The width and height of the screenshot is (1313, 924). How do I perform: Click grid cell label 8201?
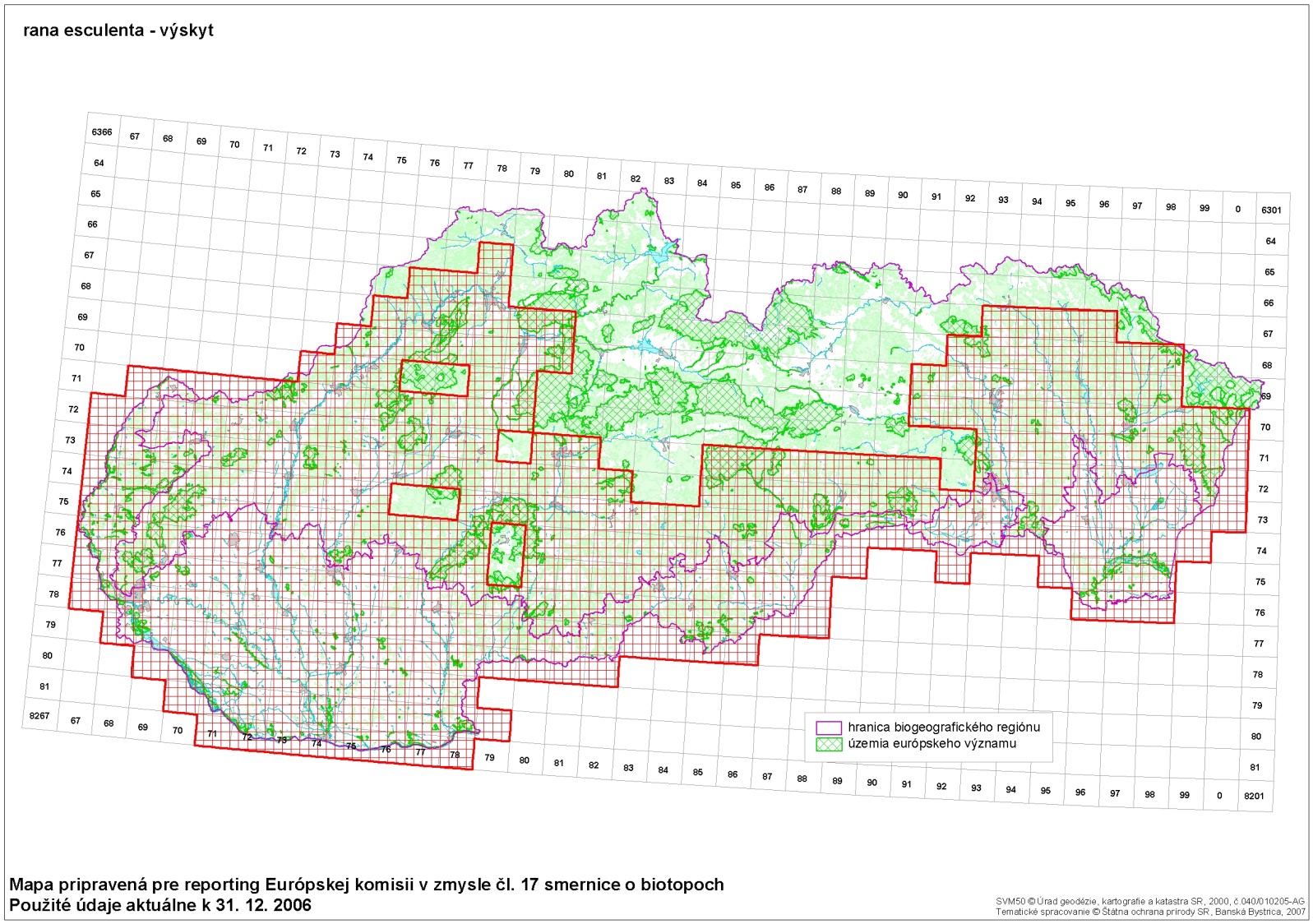1254,797
